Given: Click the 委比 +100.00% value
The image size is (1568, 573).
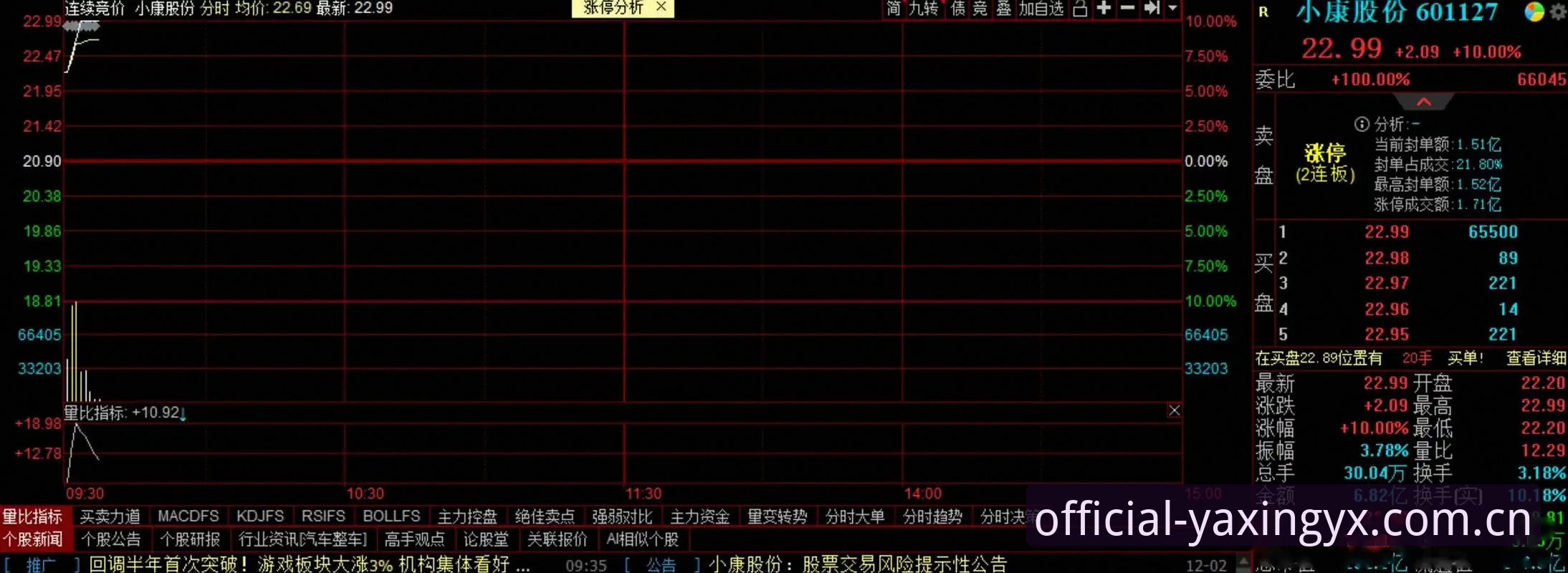Looking at the screenshot, I should 1370,80.
